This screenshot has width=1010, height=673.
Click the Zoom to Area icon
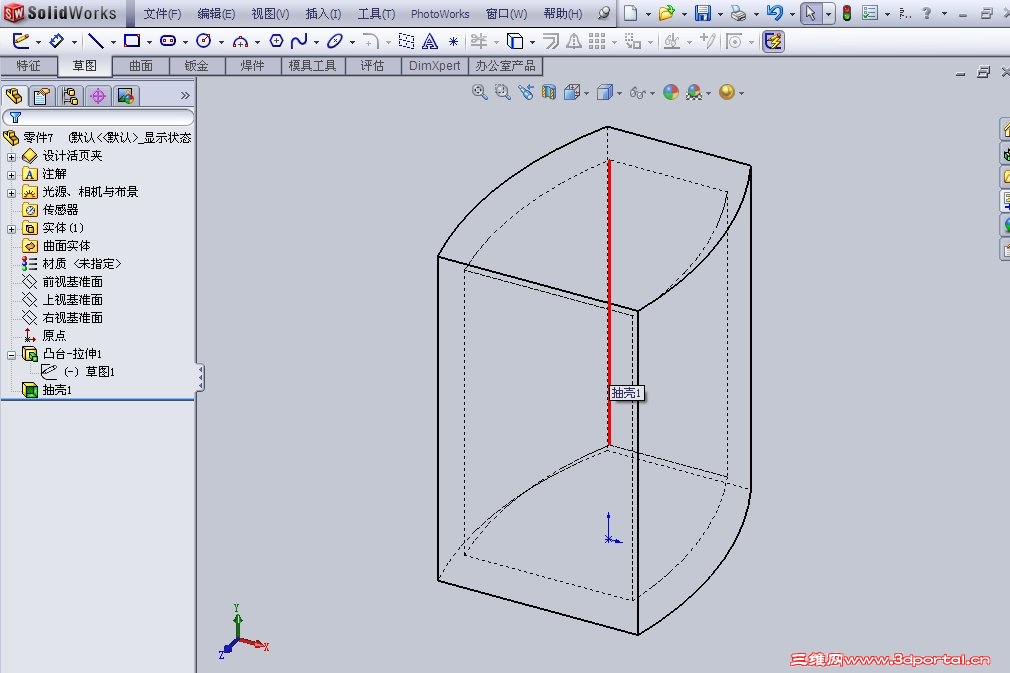pyautogui.click(x=502, y=93)
